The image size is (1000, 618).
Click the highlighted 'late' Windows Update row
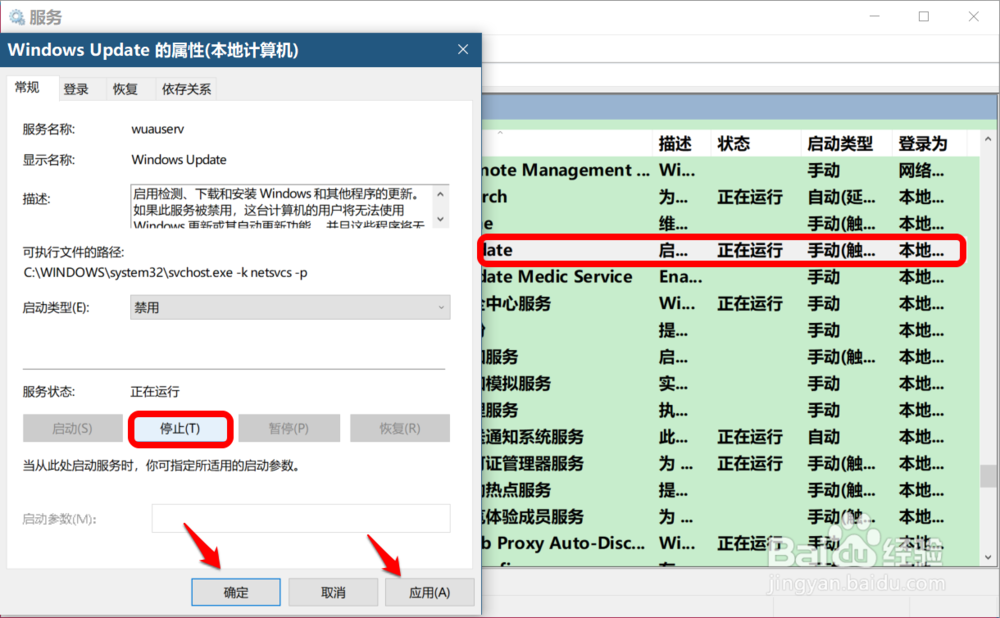[722, 250]
